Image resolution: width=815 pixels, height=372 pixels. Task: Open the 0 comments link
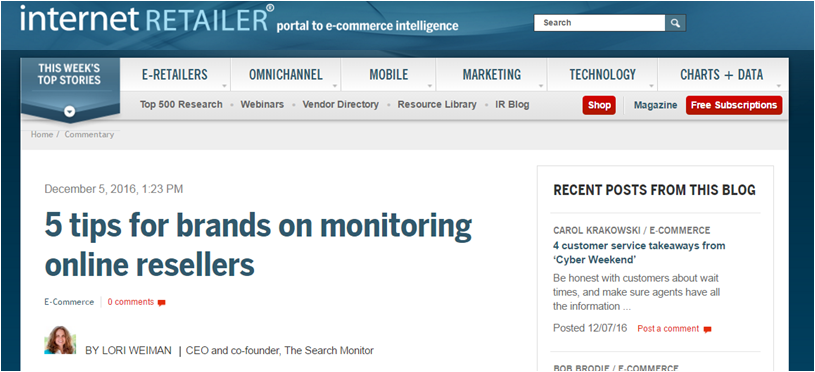130,302
